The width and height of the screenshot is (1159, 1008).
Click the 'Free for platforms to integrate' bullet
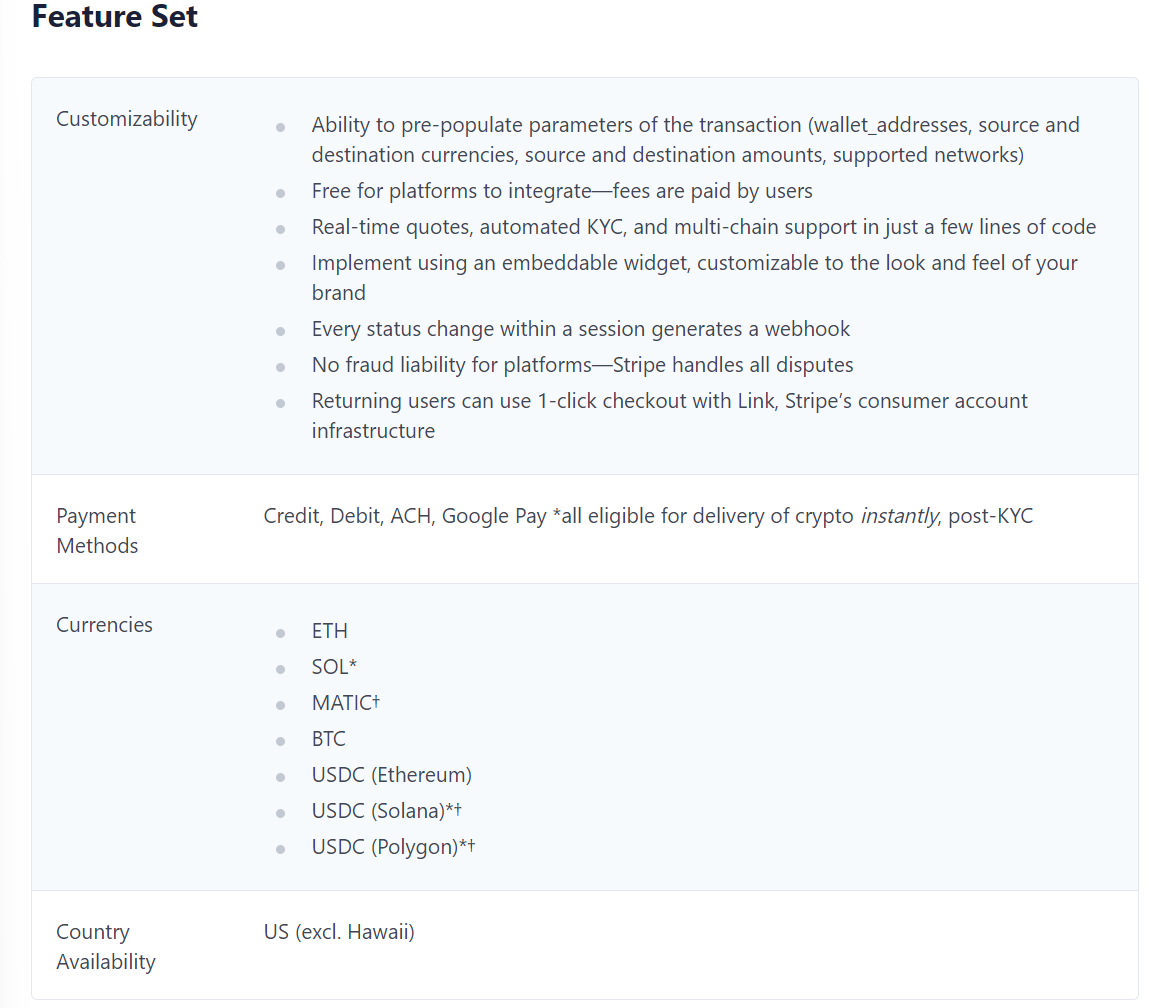coord(561,191)
